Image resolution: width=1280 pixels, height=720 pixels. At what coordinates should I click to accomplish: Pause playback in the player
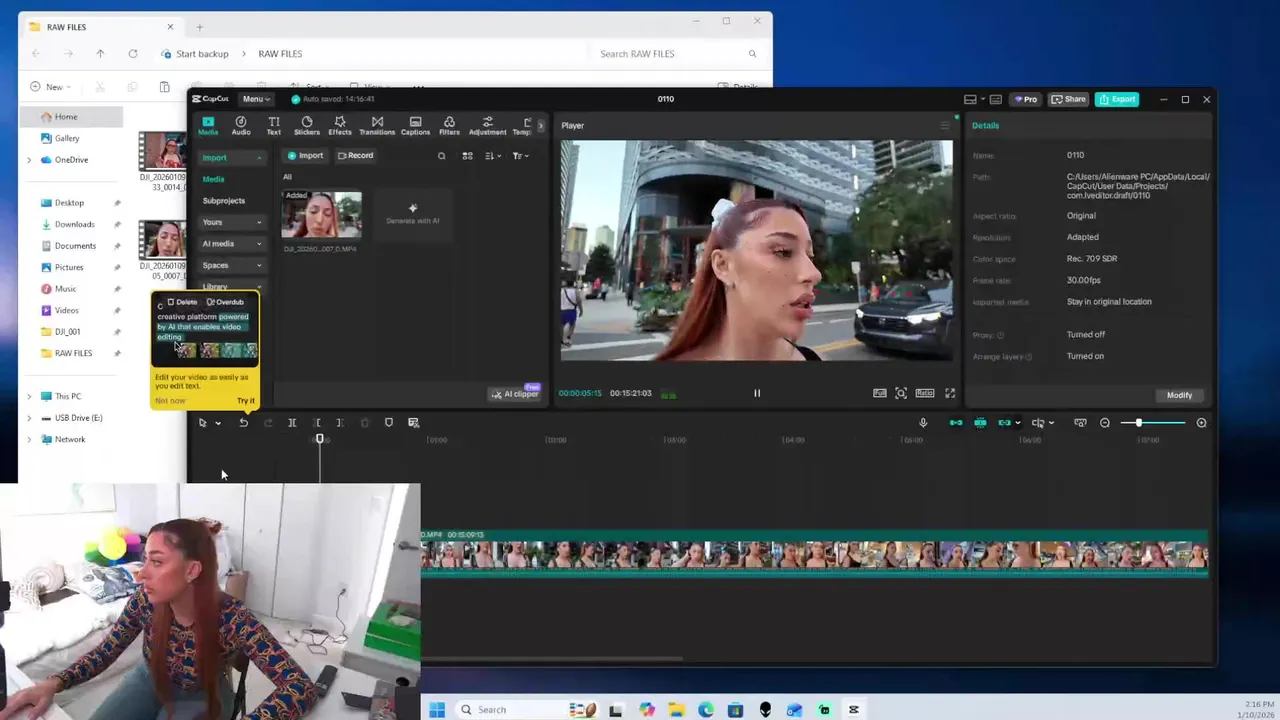(757, 393)
